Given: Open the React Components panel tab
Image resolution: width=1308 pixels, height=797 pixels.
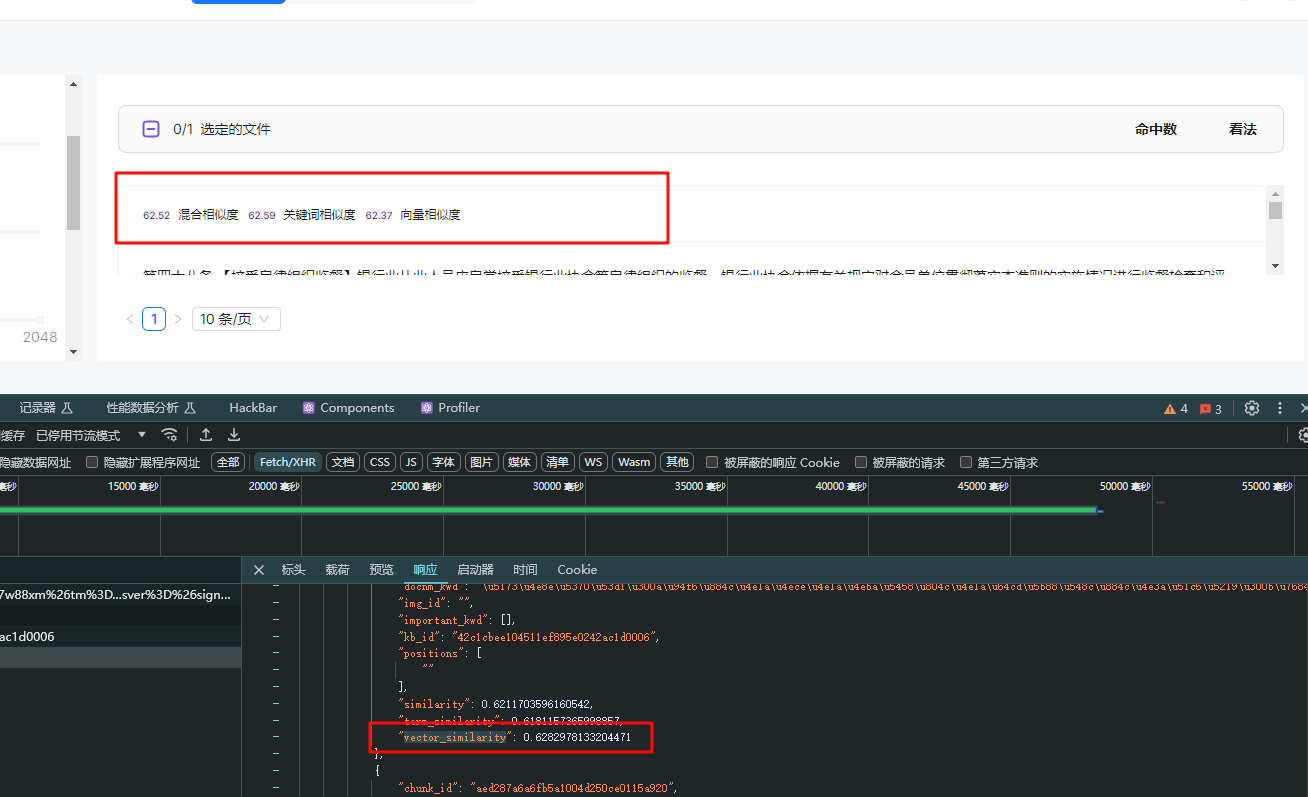Looking at the screenshot, I should tap(349, 408).
